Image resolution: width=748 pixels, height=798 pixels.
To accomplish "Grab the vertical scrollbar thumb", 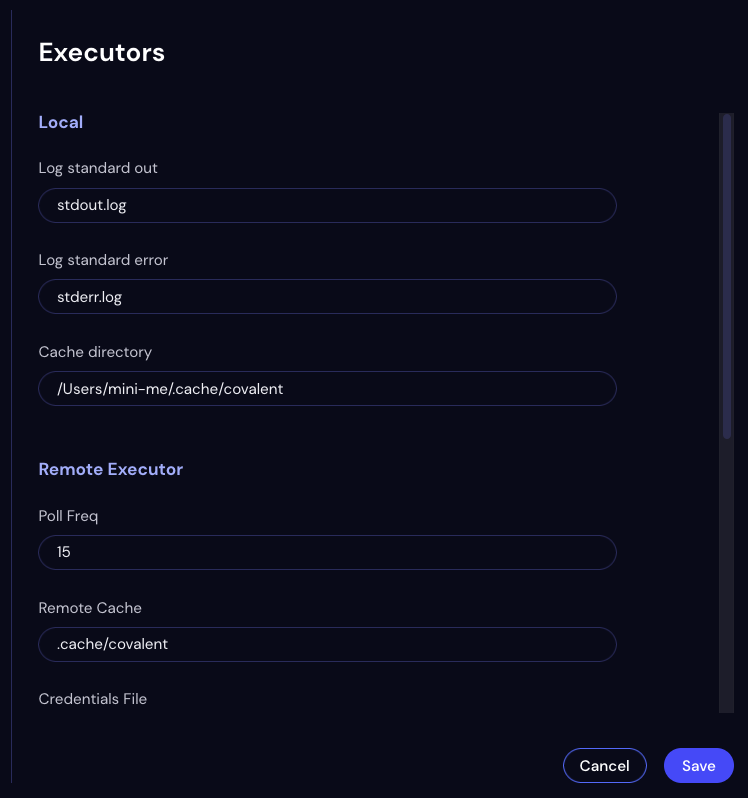I will click(727, 276).
